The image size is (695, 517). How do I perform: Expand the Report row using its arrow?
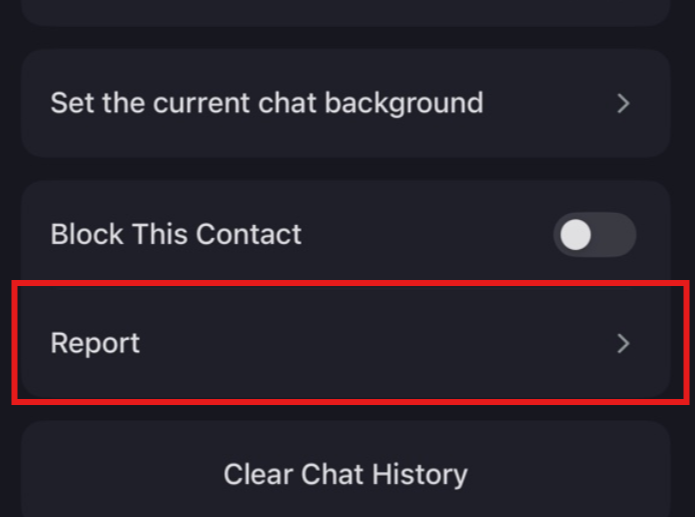tap(623, 344)
